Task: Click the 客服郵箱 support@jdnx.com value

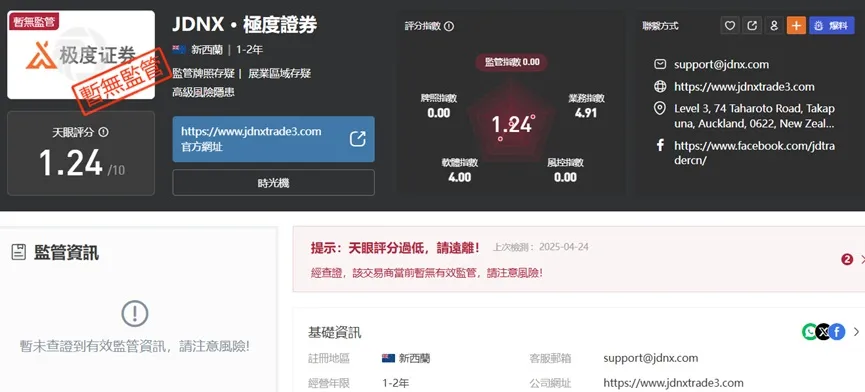Action: [650, 358]
